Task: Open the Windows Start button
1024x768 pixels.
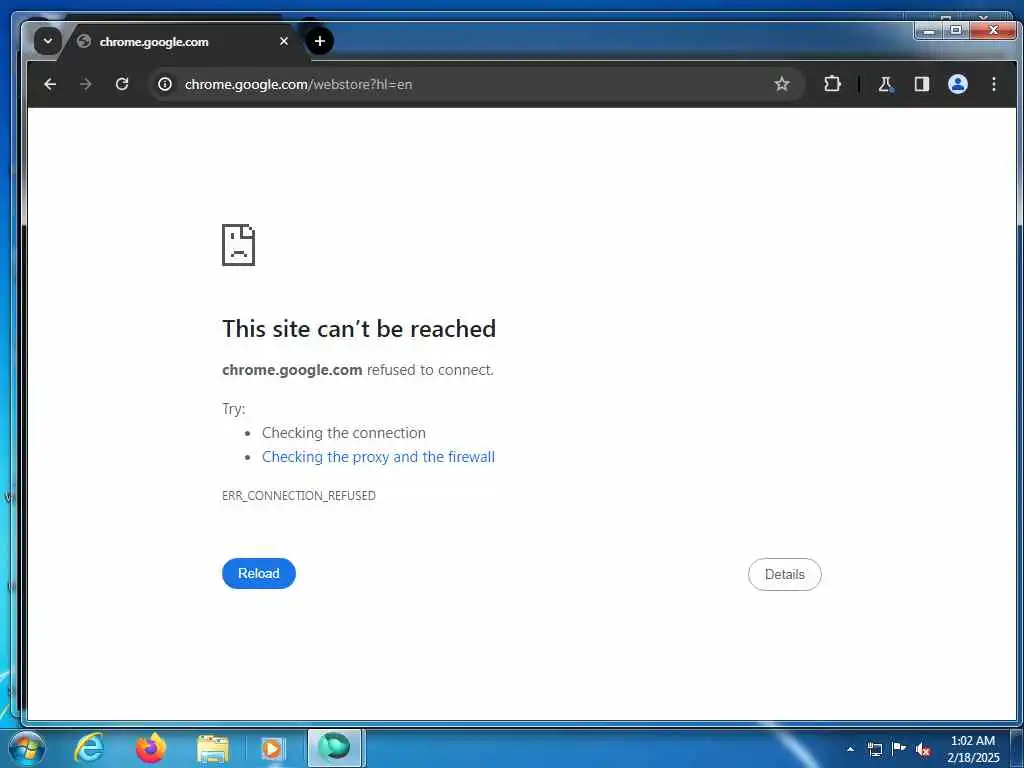Action: tap(26, 748)
